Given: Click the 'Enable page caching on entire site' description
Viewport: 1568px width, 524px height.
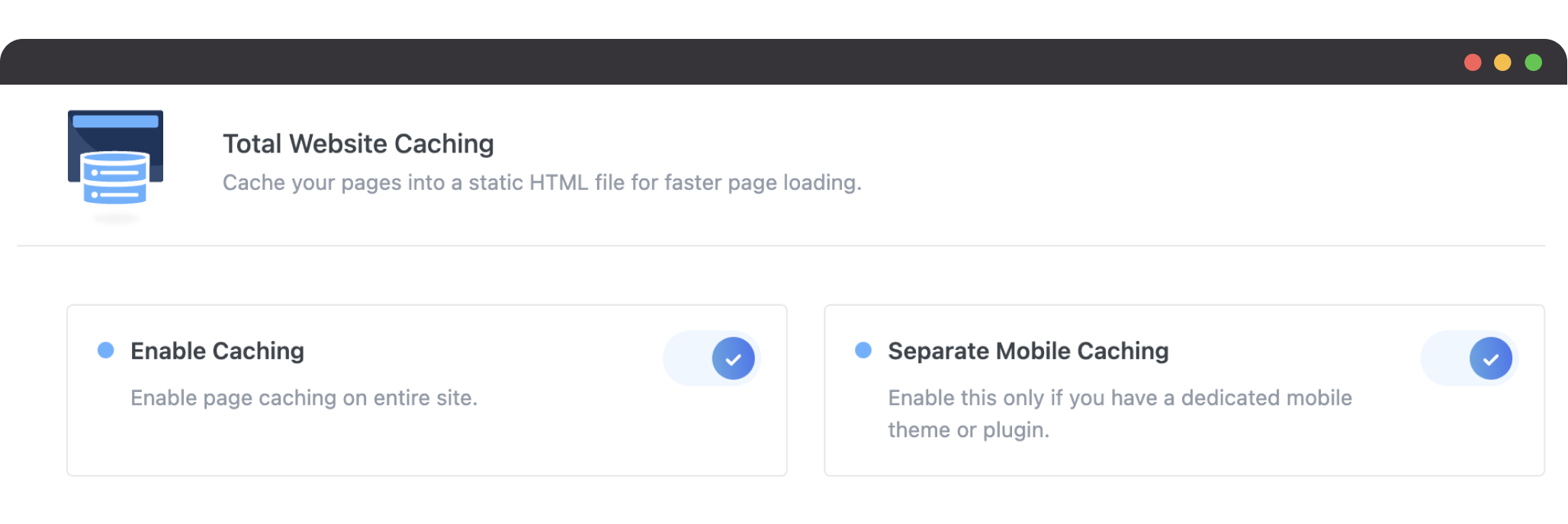Looking at the screenshot, I should click(304, 398).
